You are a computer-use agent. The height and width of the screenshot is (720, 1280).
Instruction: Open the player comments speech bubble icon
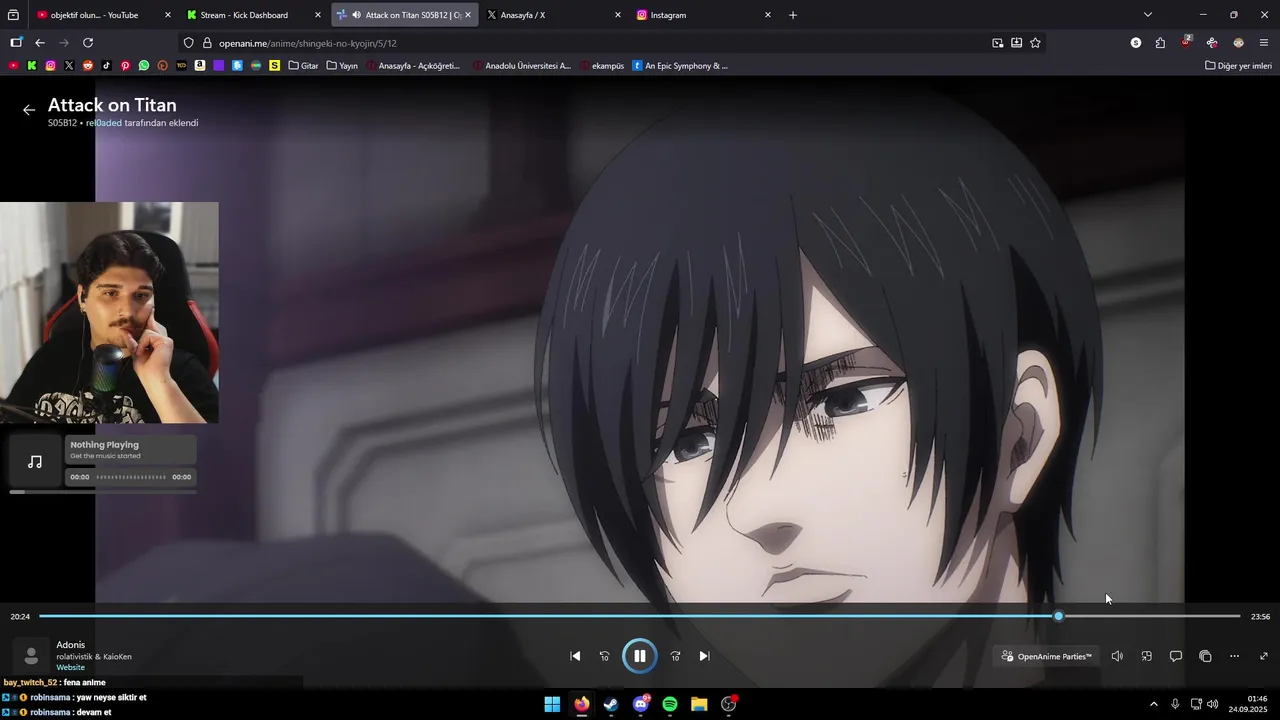click(x=1176, y=656)
